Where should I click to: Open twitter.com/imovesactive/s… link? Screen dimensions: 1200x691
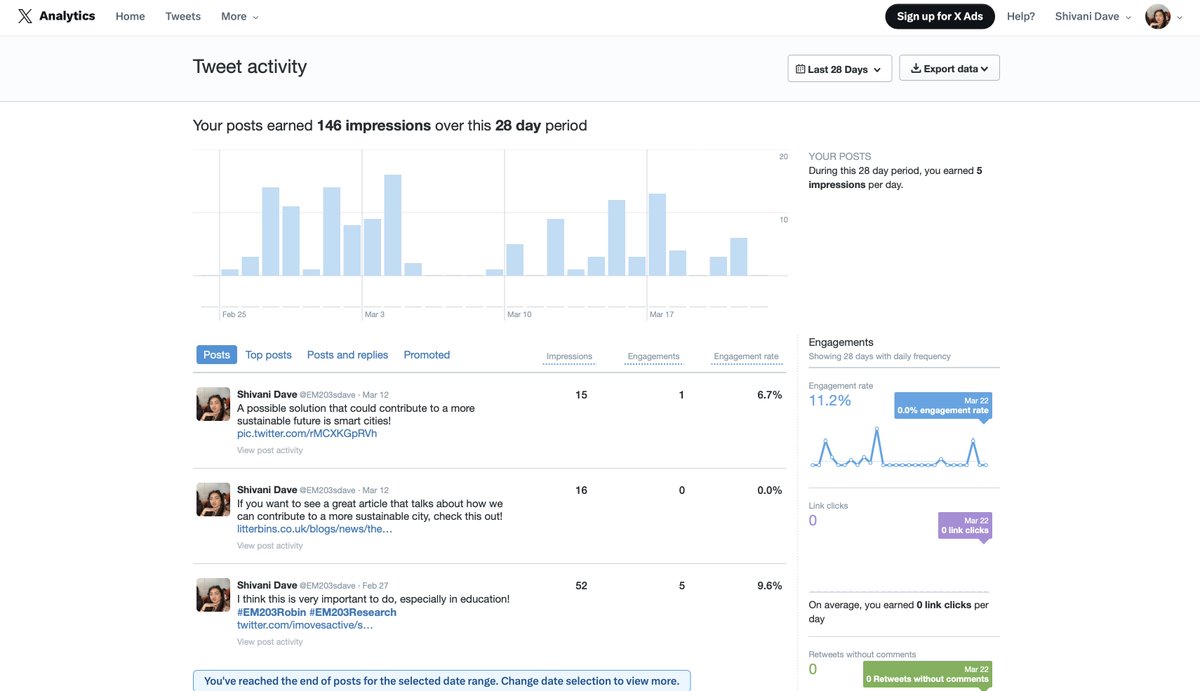click(305, 625)
